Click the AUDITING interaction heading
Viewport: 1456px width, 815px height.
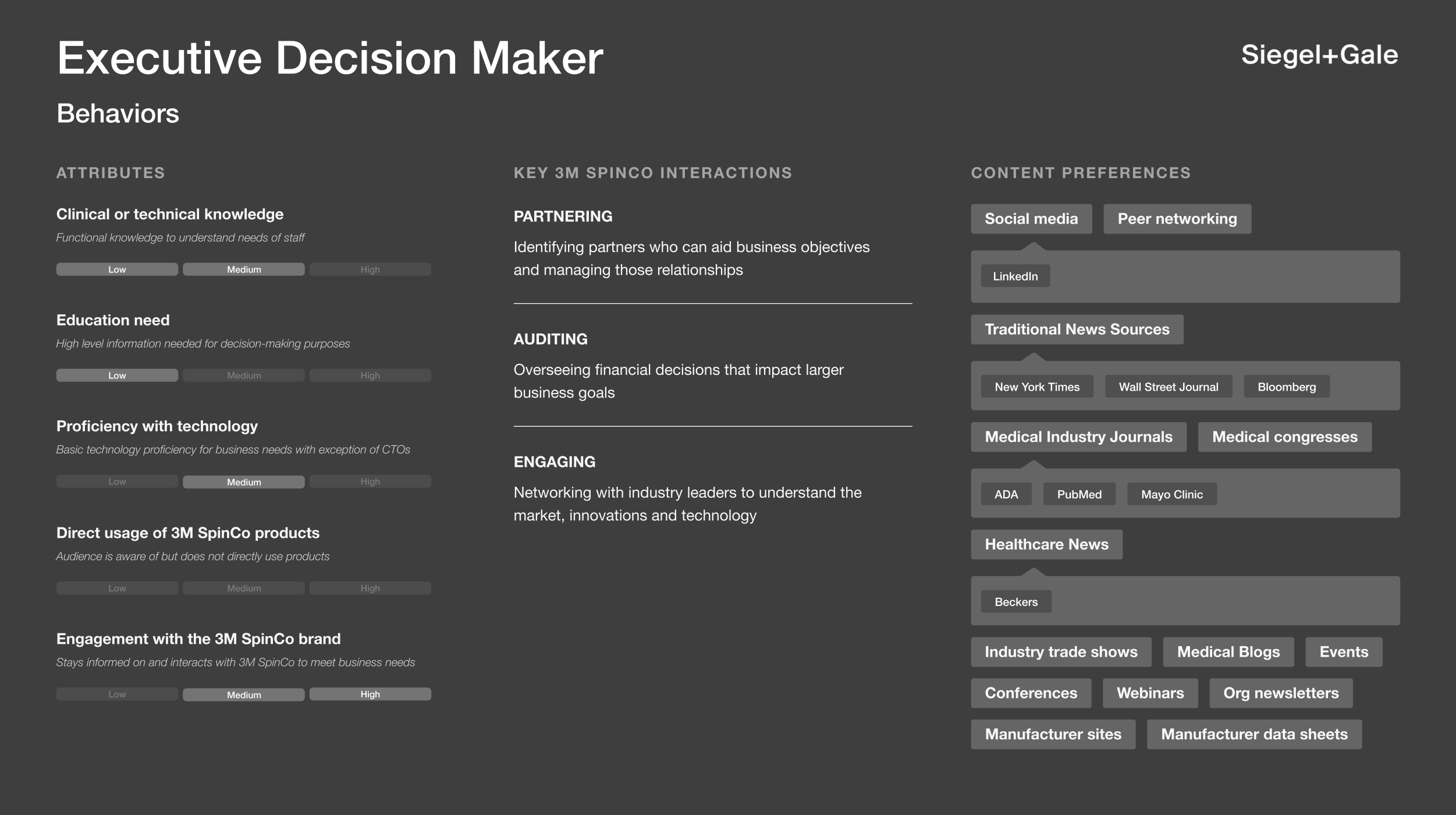551,339
